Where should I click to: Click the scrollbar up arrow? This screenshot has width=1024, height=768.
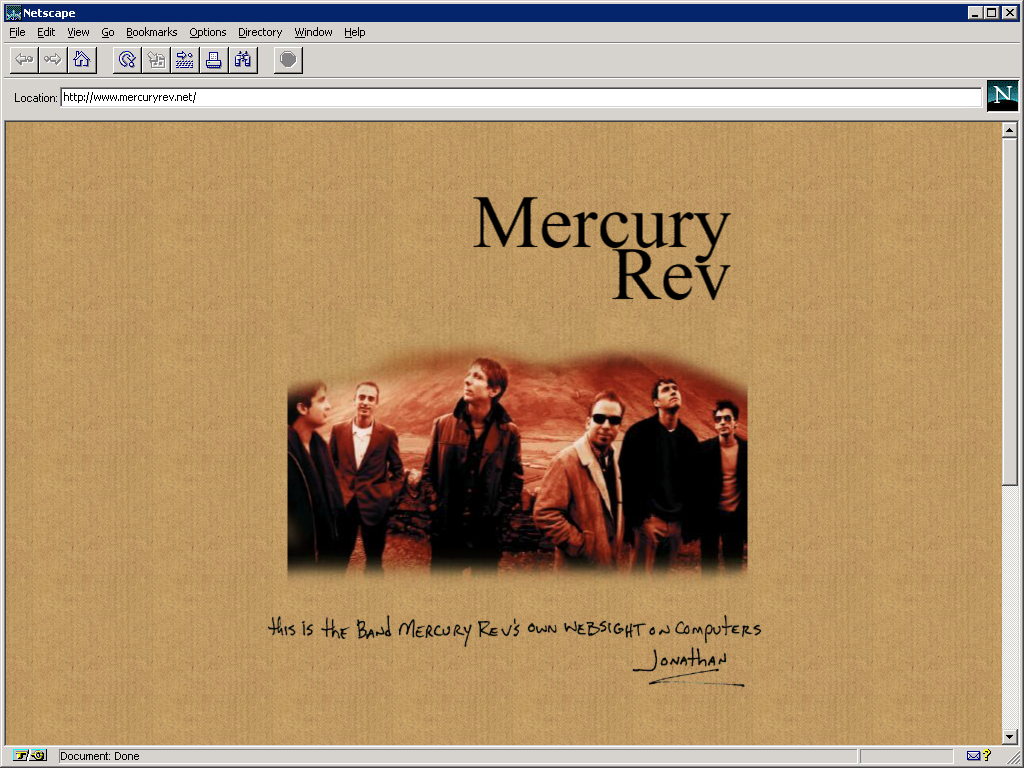pyautogui.click(x=1010, y=130)
